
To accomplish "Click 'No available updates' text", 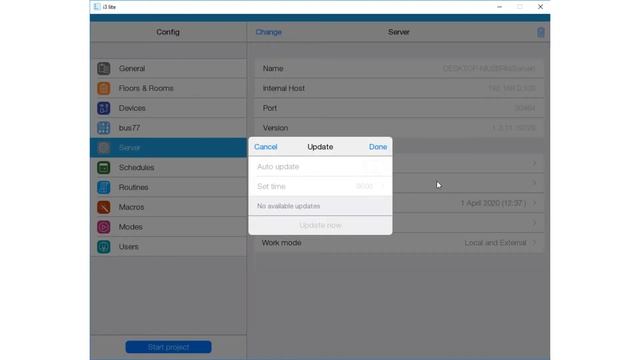I will coord(289,206).
